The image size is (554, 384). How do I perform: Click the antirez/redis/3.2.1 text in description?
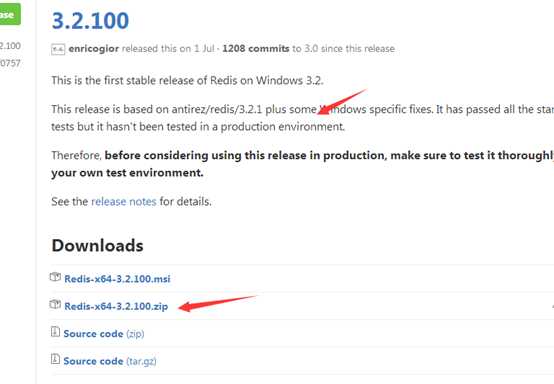(217, 110)
